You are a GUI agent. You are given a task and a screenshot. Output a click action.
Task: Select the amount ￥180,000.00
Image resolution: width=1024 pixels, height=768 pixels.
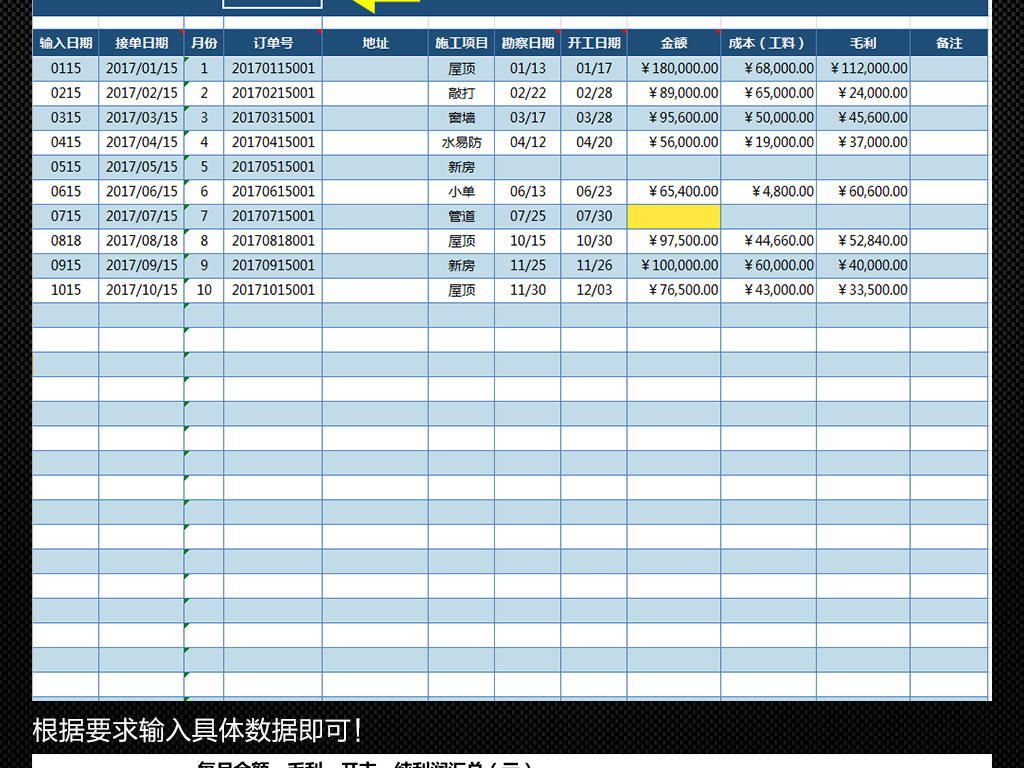tap(674, 69)
